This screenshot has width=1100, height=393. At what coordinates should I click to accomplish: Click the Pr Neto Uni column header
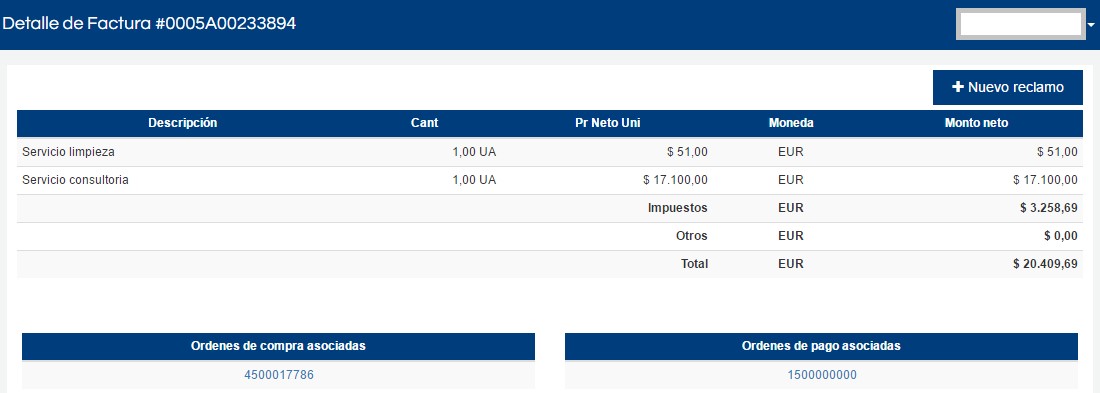608,123
